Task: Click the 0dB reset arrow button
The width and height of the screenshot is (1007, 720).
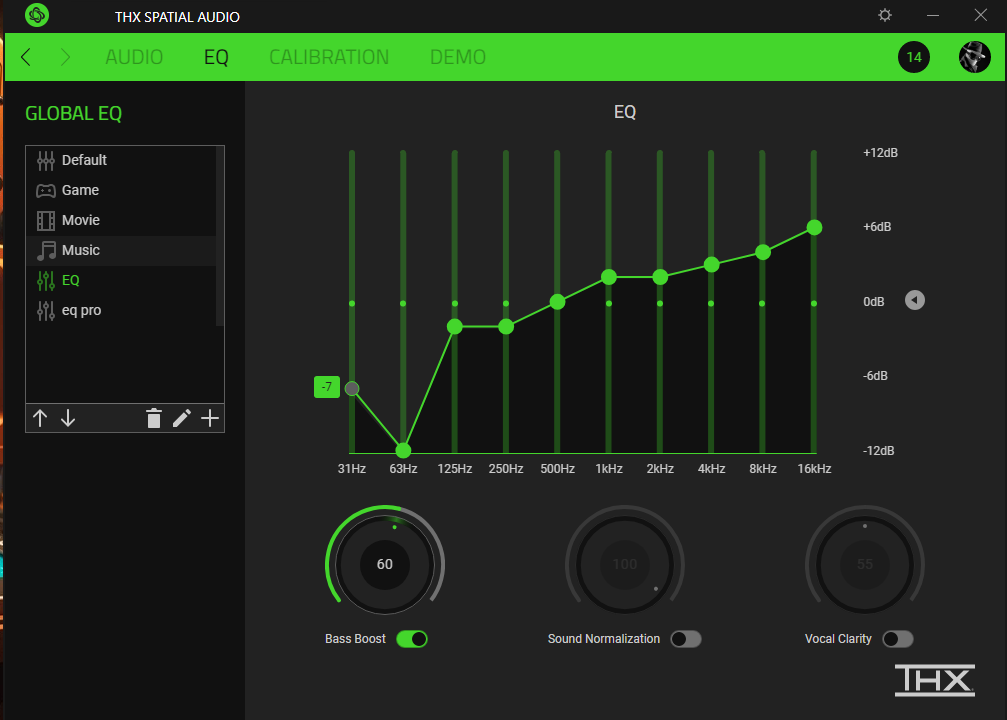Action: coord(915,300)
